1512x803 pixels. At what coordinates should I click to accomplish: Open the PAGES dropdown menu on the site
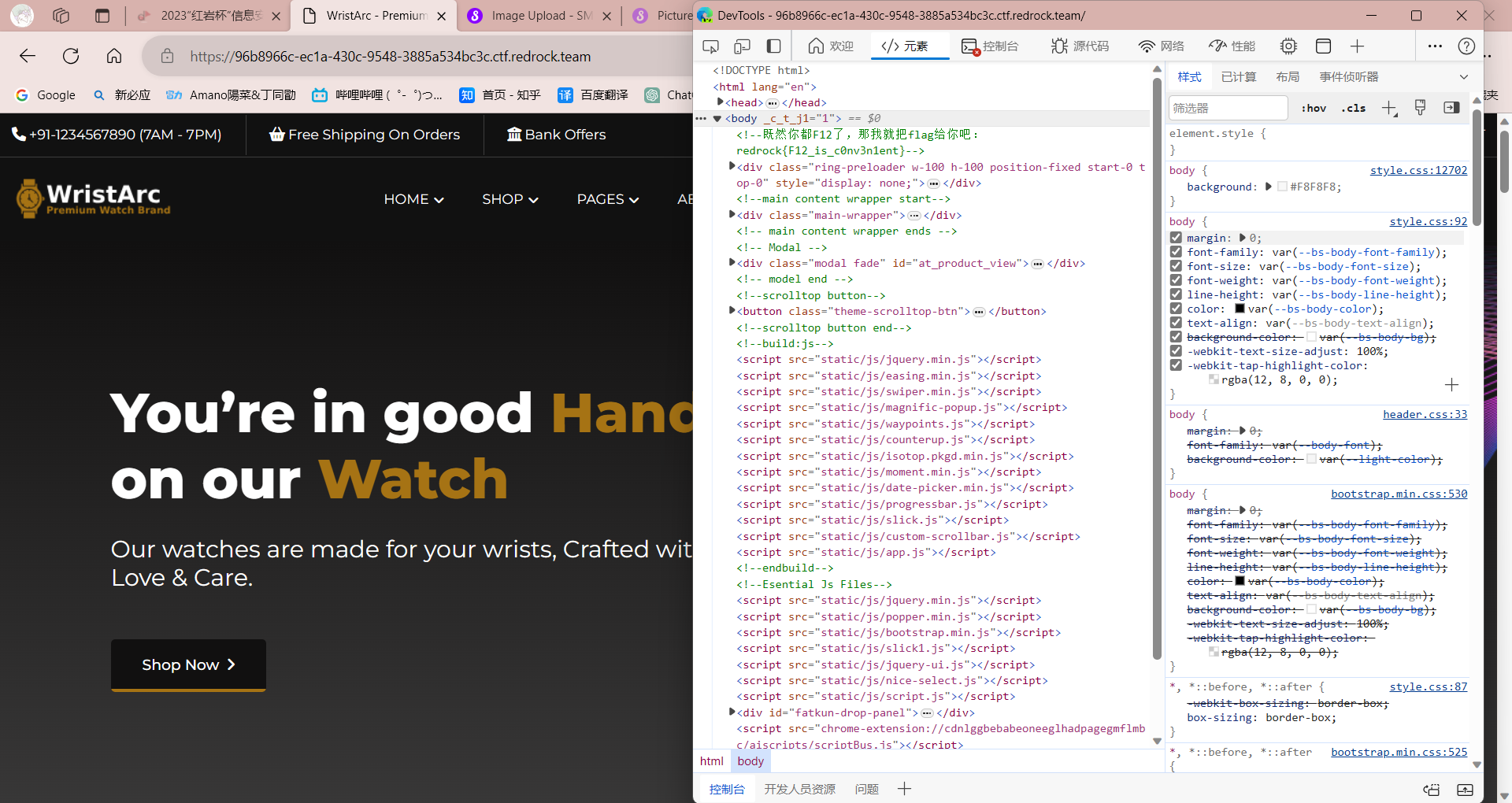coord(608,199)
